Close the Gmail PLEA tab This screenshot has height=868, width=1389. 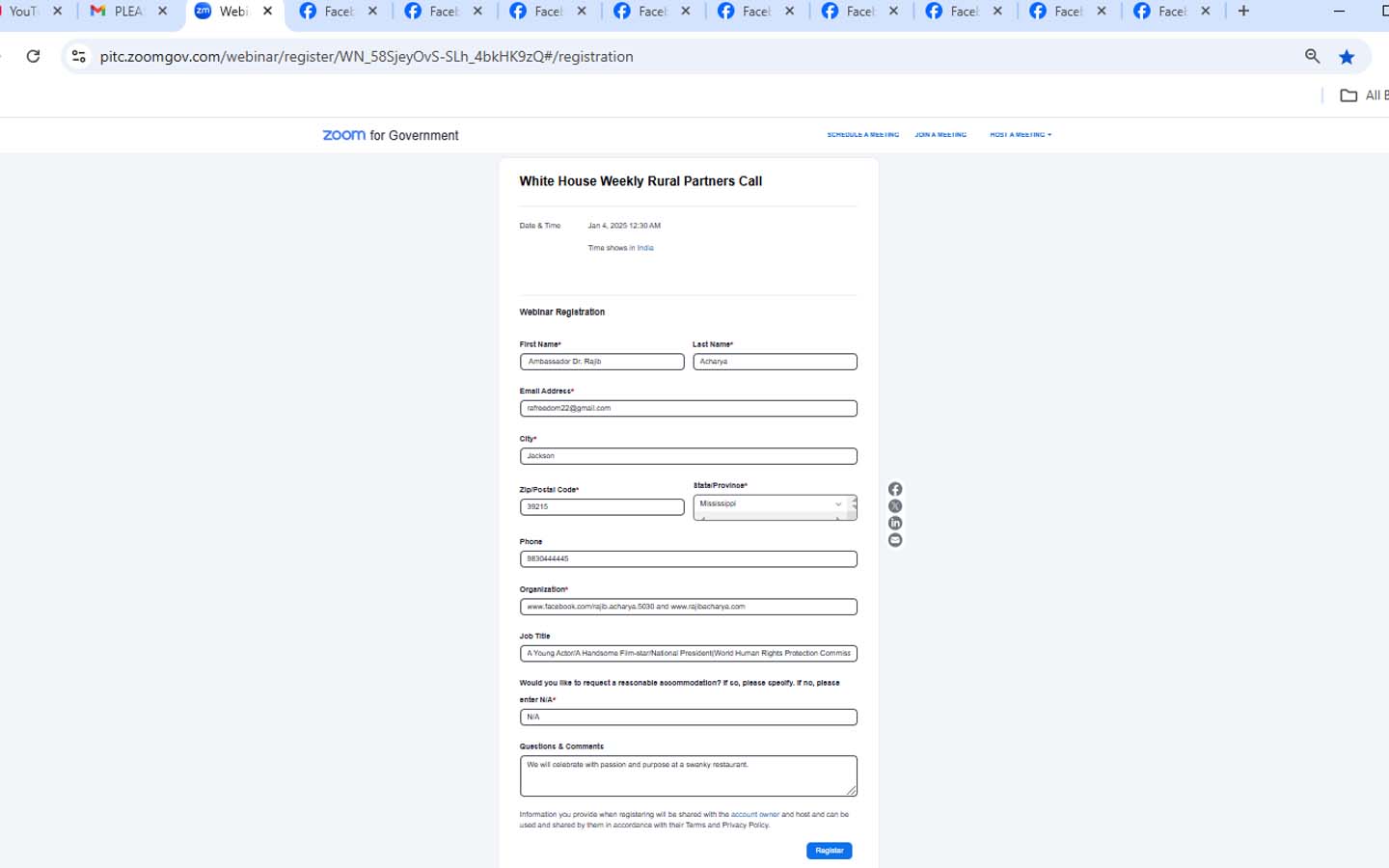pos(162,12)
